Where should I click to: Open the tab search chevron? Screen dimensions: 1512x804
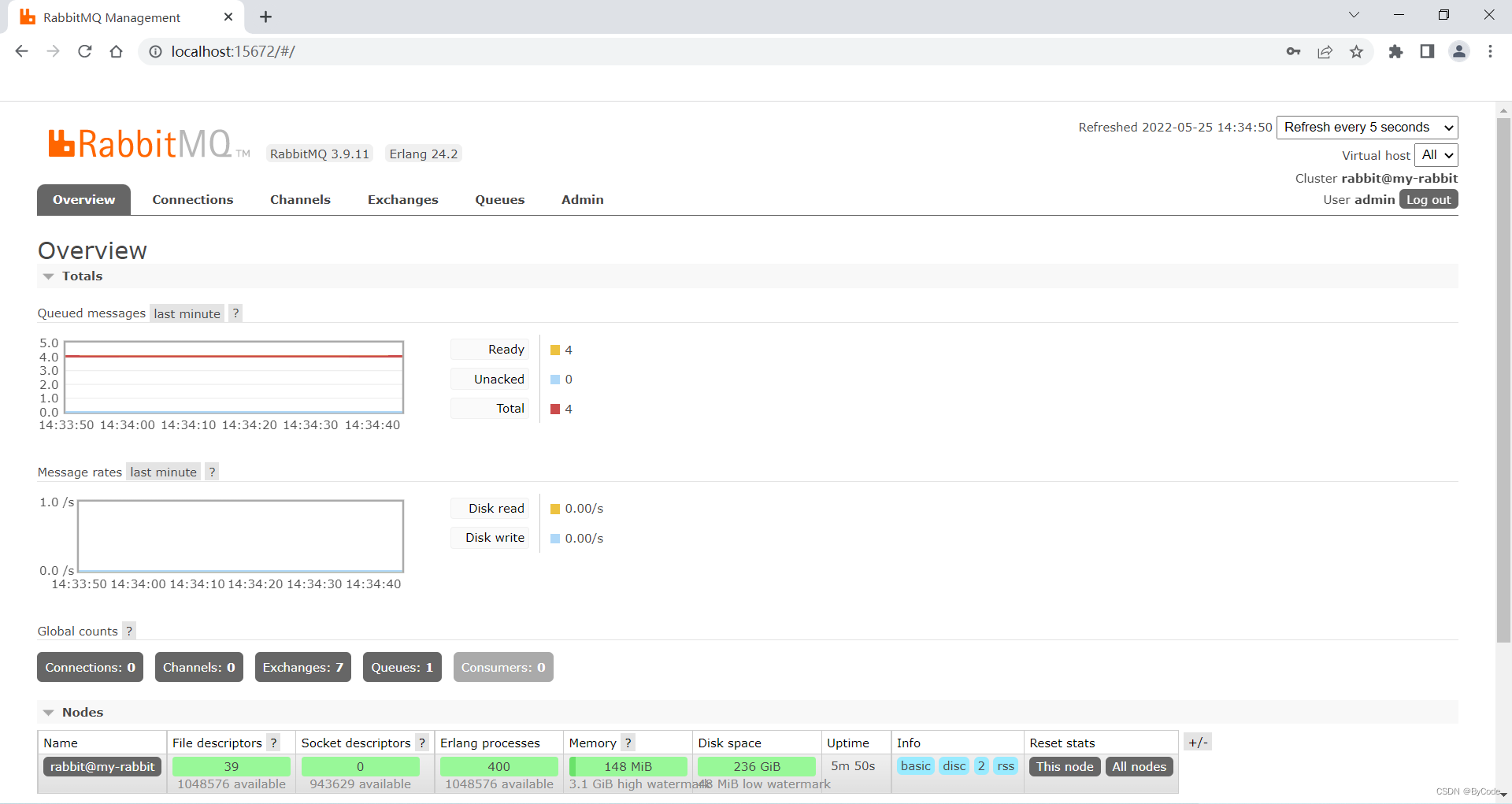tap(1354, 15)
